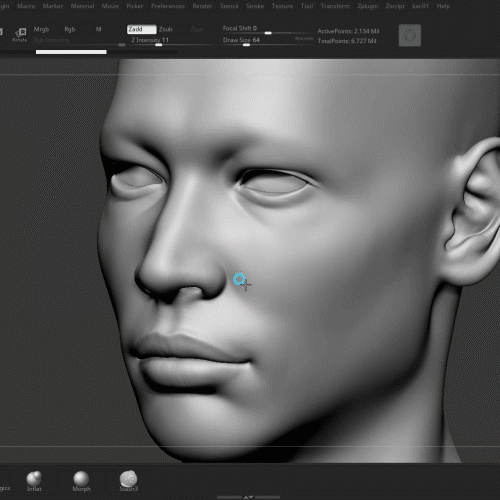Open the Zplugin menu
Screen dimensions: 500x500
368,6
